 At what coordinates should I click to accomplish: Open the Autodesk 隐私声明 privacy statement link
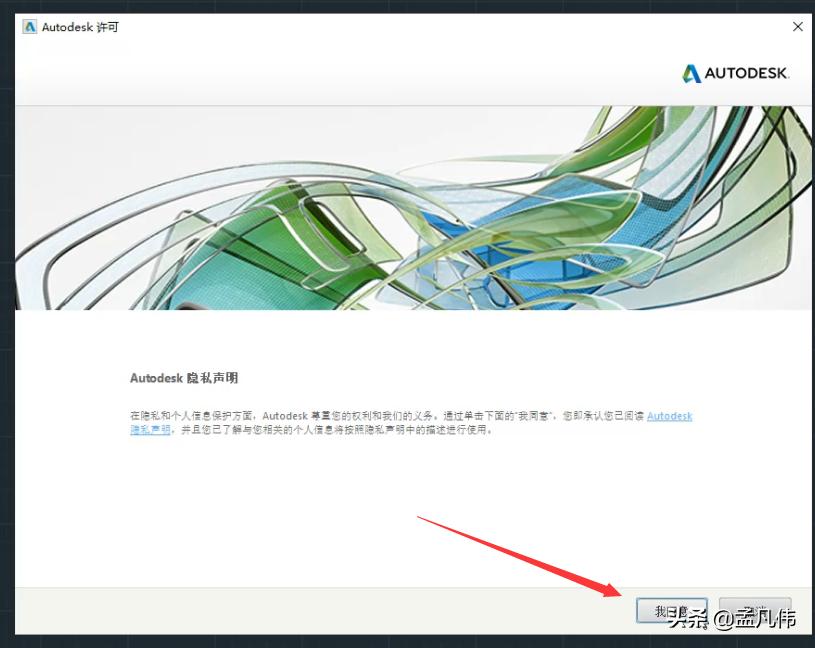click(669, 416)
